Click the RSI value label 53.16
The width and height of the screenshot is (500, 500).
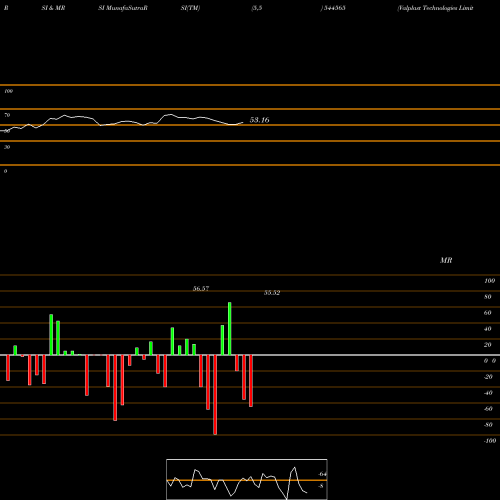259,120
